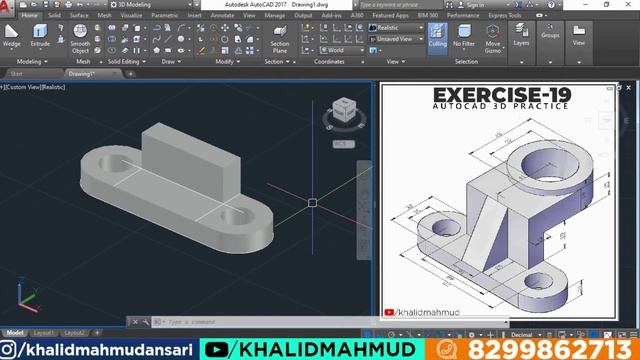This screenshot has width=640, height=360.
Task: Select the Wedge solid tool
Action: [11, 36]
